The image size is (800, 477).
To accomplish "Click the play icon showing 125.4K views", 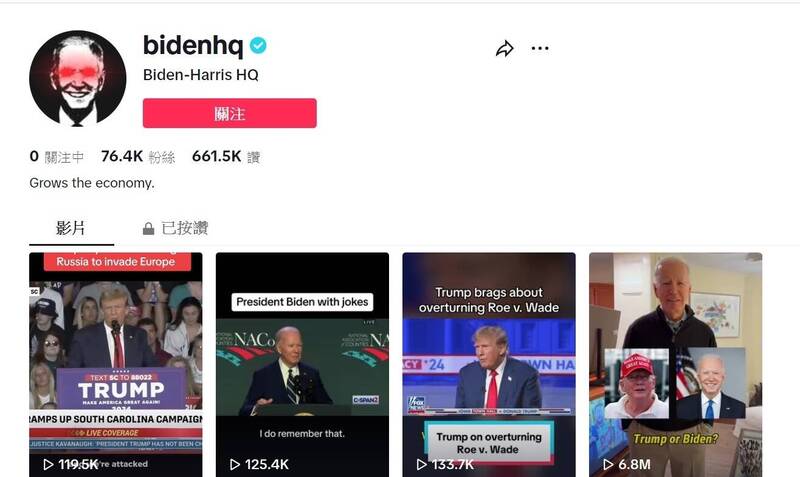I will (235, 464).
